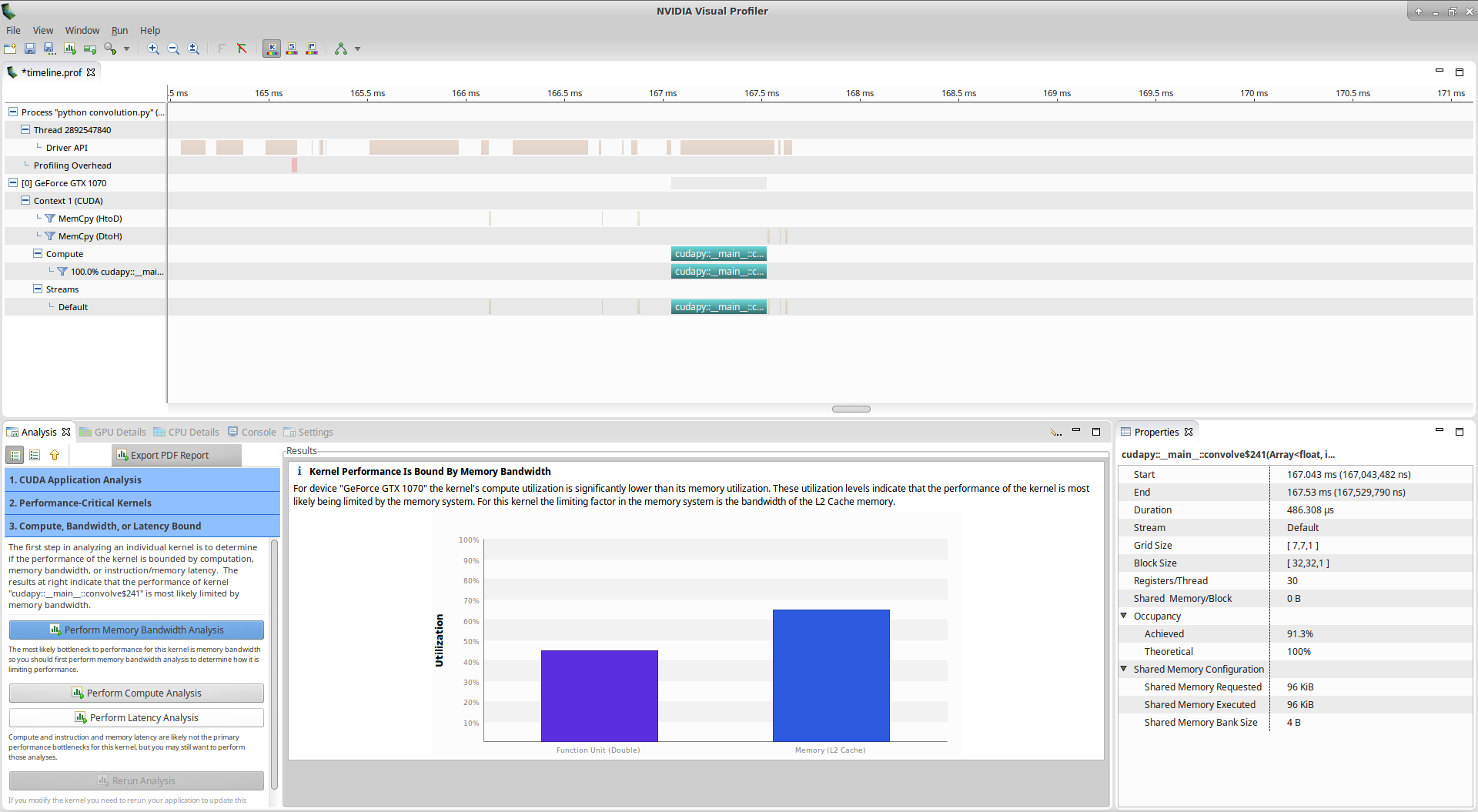Click Perform Compute Analysis button
Screen dimensions: 1478x812
136,693
